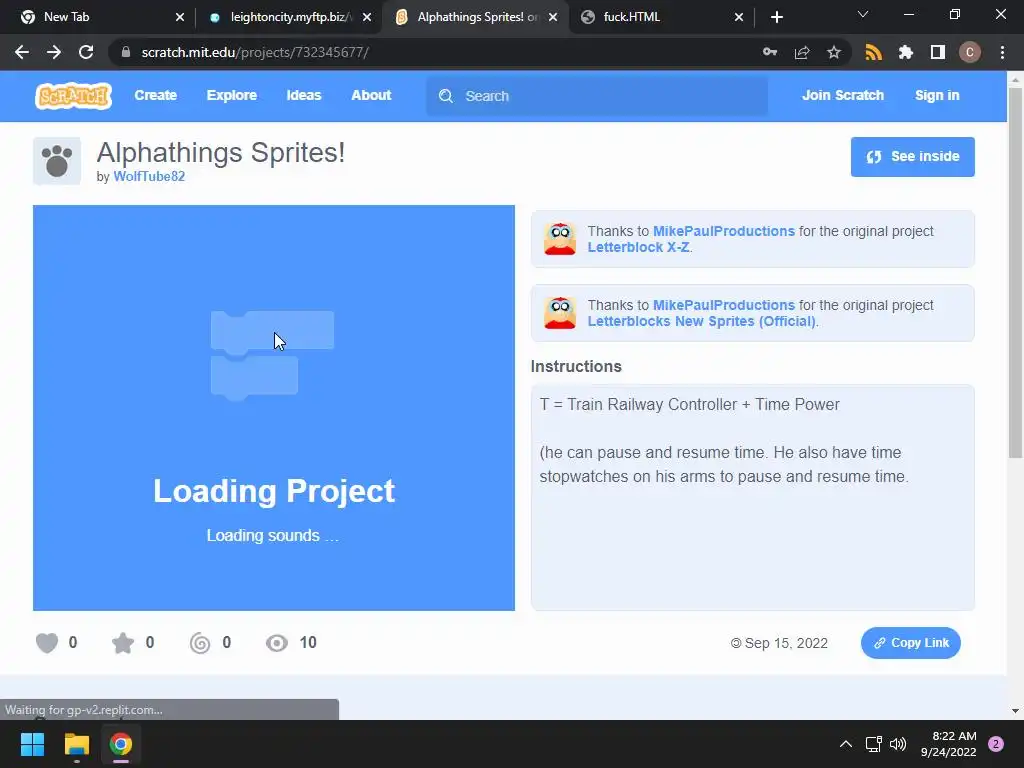1024x768 pixels.
Task: Open the Windows Start menu
Action: tap(32, 744)
